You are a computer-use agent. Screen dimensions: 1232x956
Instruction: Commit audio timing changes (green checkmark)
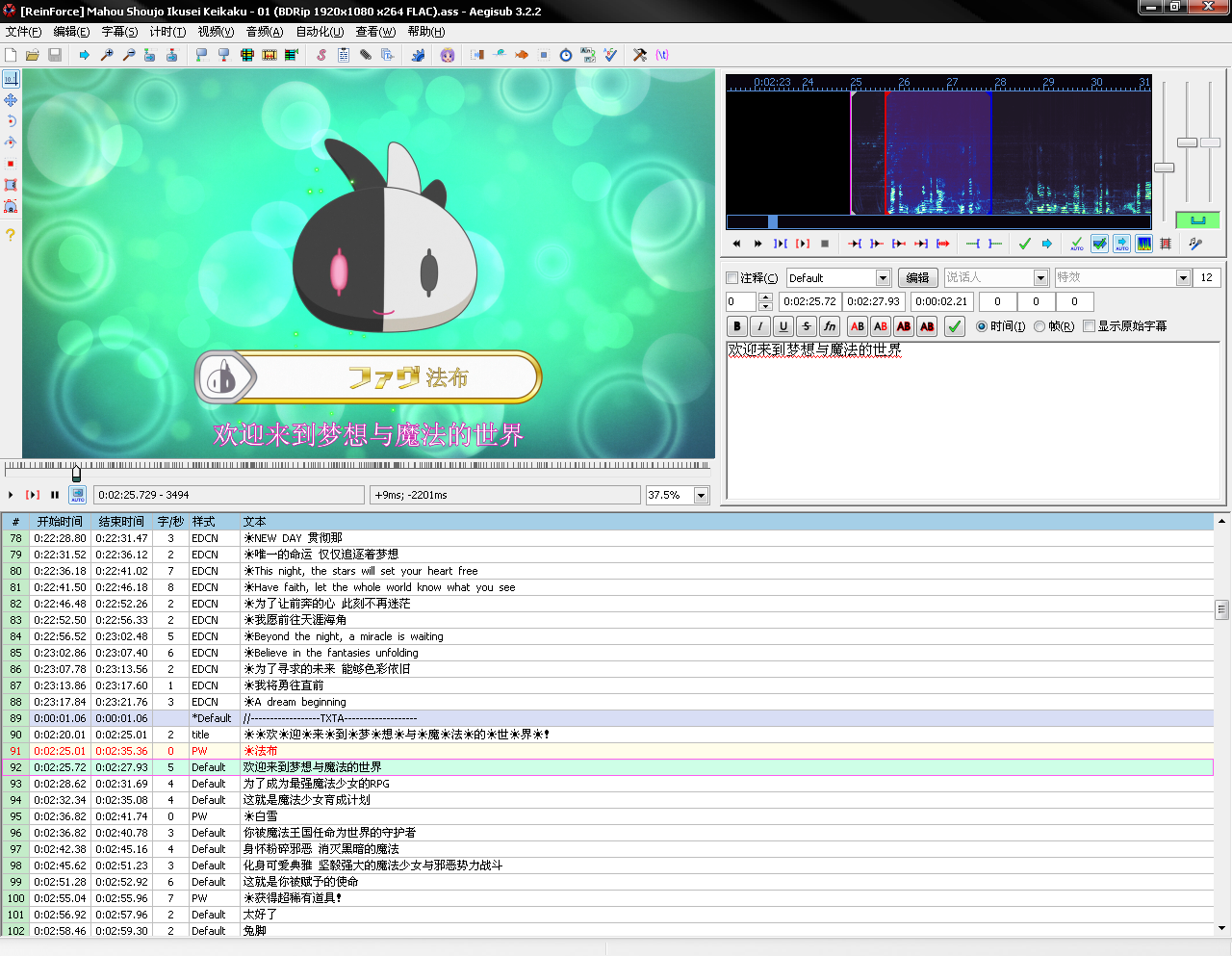(1025, 244)
